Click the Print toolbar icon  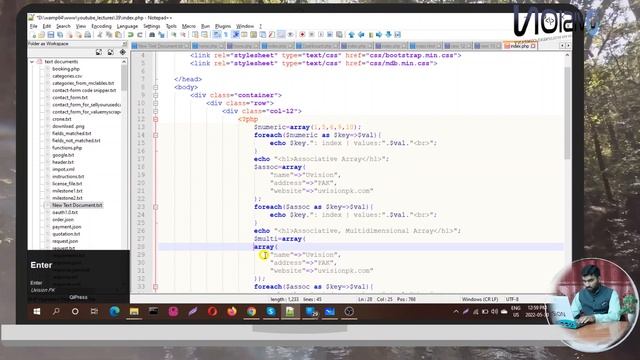[x=88, y=35]
